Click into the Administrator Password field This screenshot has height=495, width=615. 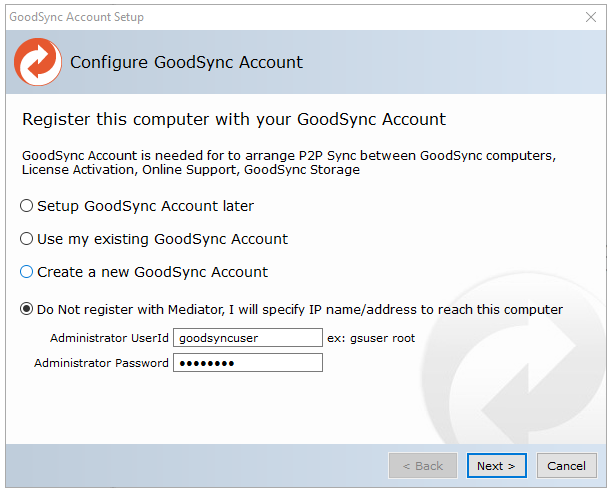coord(248,363)
